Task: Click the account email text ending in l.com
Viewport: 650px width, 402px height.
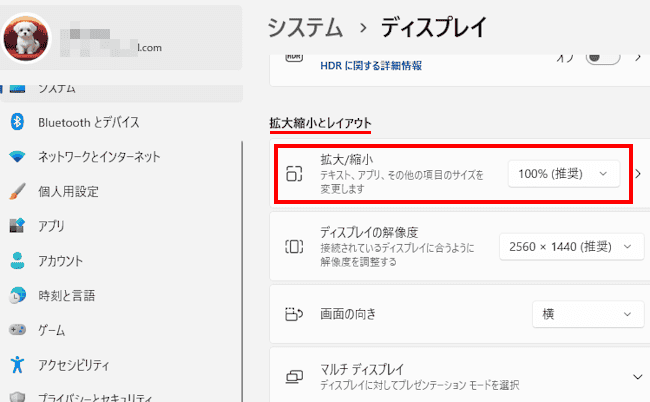Action: pos(150,48)
